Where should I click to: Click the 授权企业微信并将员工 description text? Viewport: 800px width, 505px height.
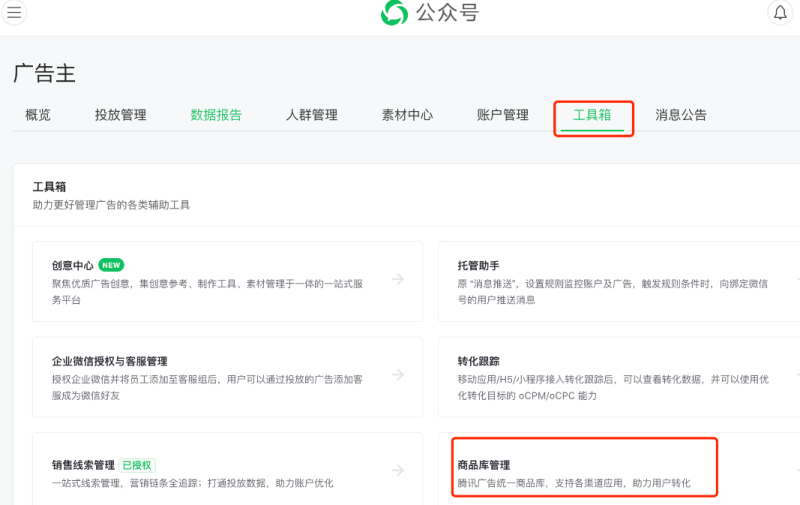[207, 387]
